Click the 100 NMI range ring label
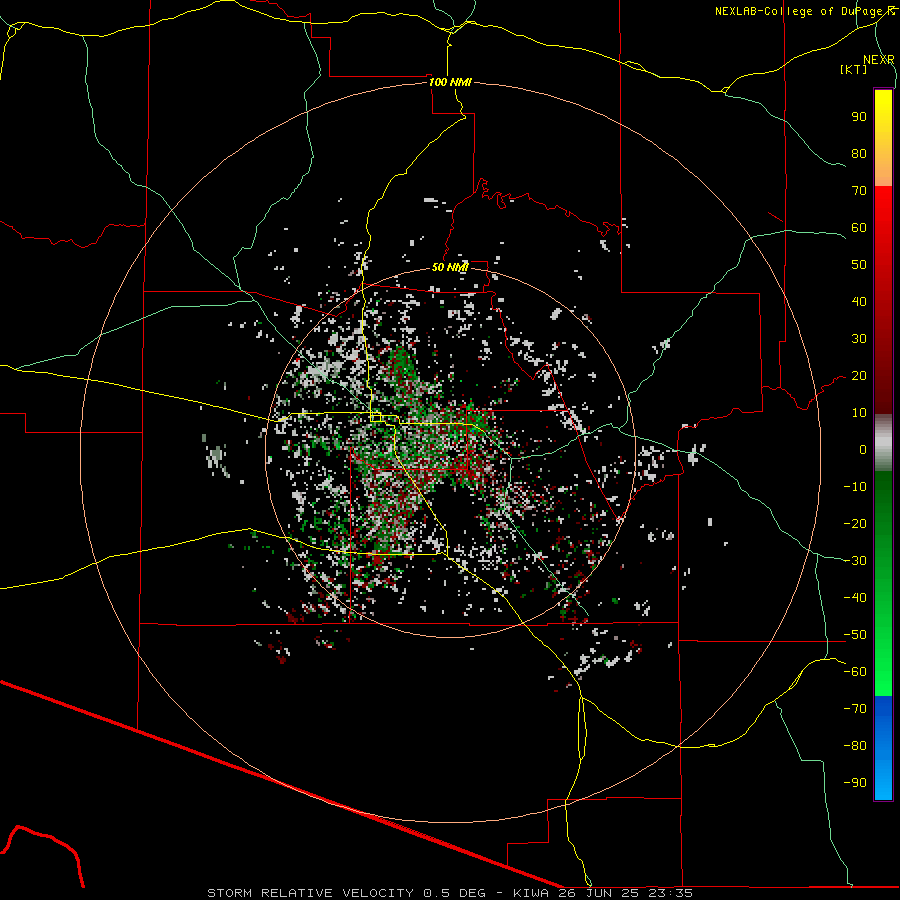Screen dimensions: 900x900 450,82
